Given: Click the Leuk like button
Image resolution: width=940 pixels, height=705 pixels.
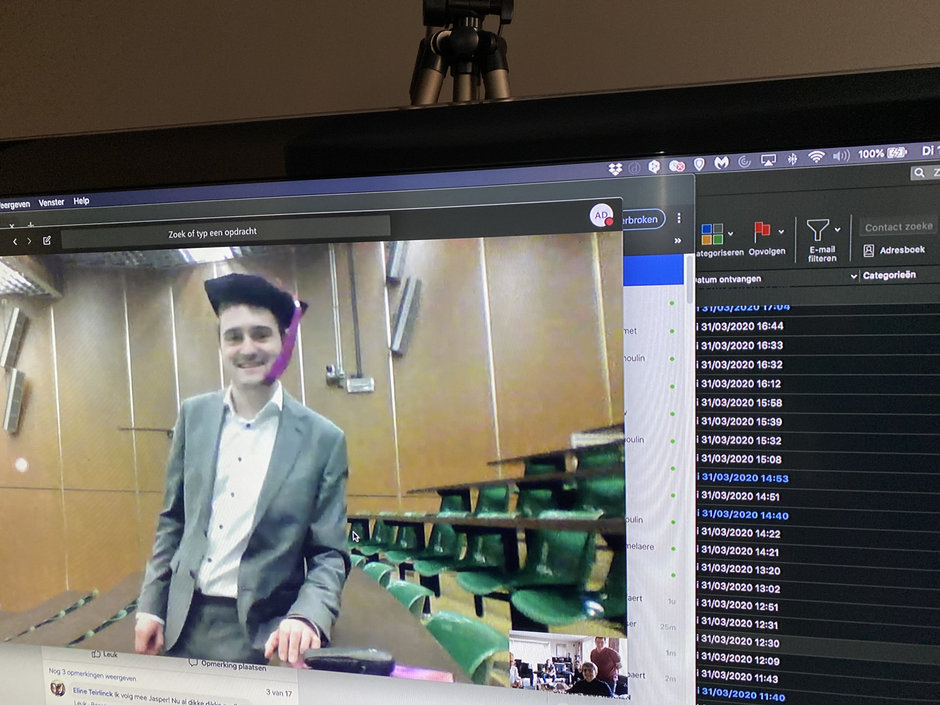Looking at the screenshot, I should click(x=104, y=654).
